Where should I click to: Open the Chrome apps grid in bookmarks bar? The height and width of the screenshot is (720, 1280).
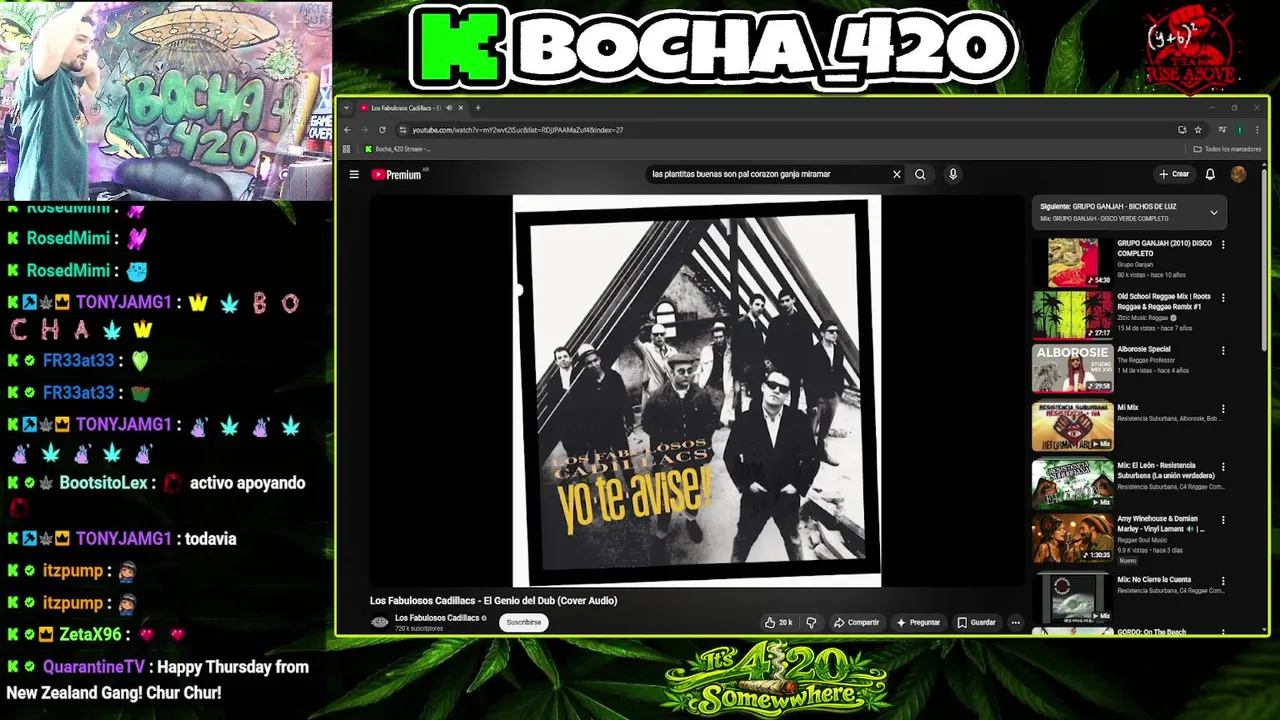(347, 149)
